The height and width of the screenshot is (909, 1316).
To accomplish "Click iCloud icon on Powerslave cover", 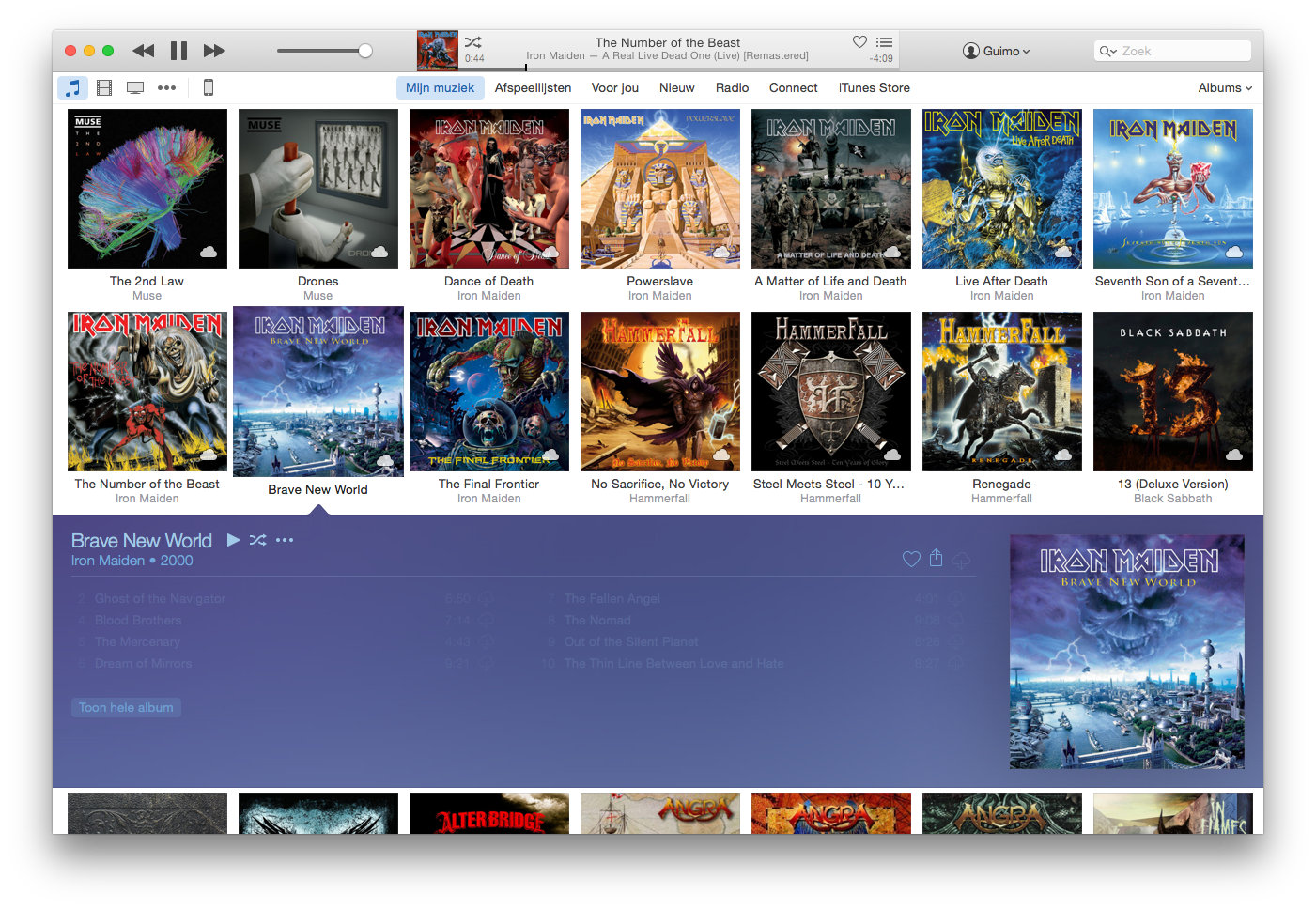I will (721, 252).
